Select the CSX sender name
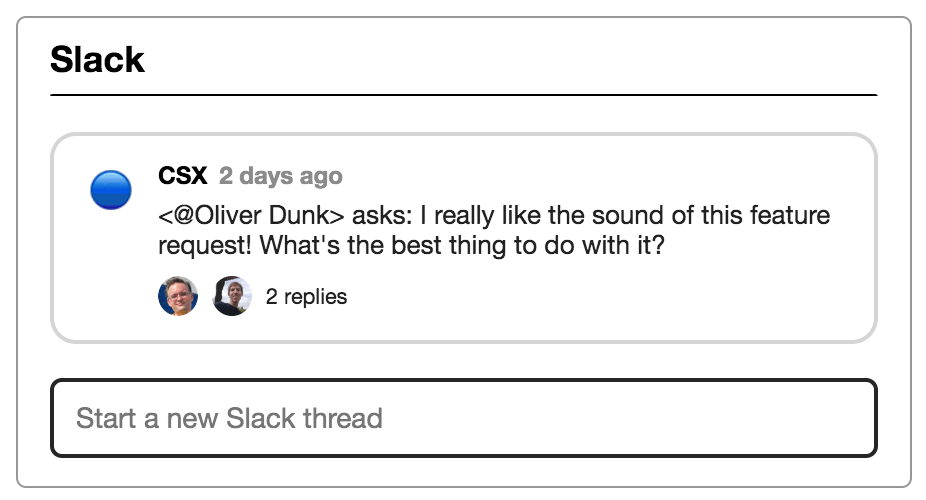Viewport: 926px width, 500px height. (x=182, y=175)
